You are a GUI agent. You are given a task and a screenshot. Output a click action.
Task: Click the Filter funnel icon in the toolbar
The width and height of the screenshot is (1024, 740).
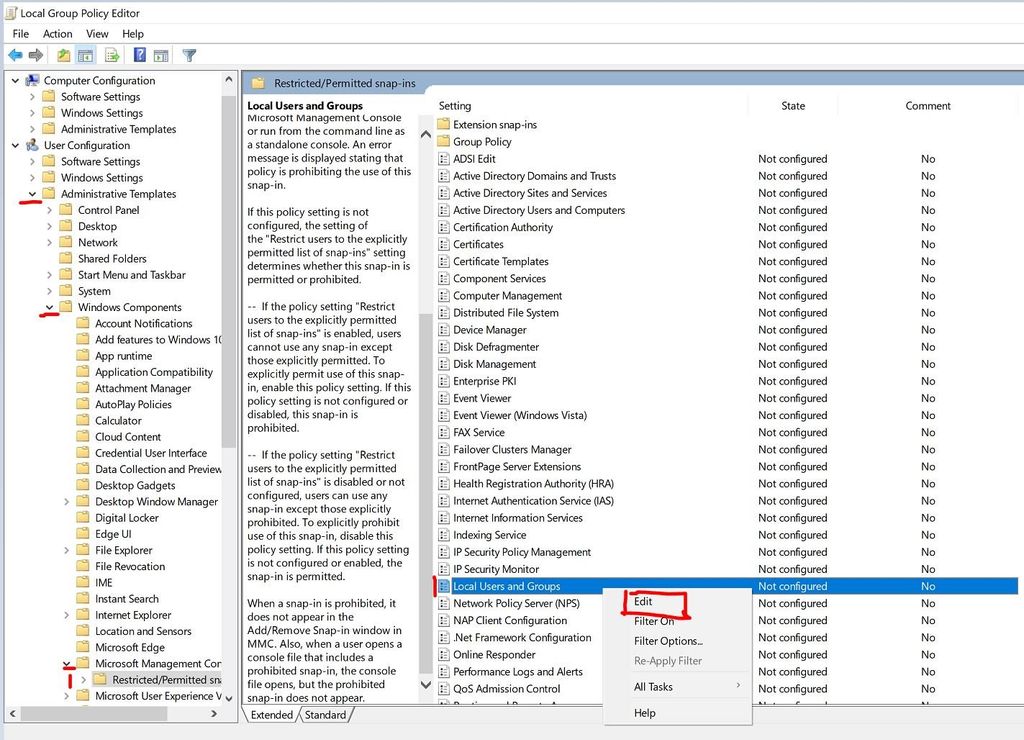189,55
